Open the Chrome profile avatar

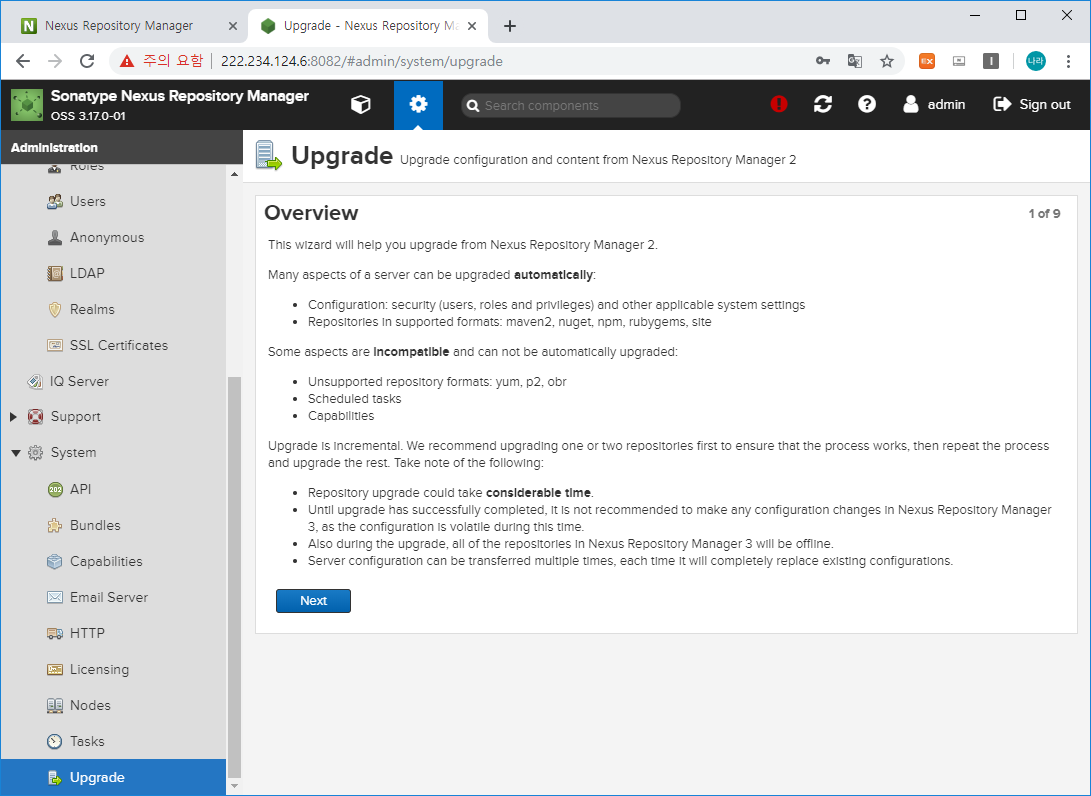(x=1035, y=61)
